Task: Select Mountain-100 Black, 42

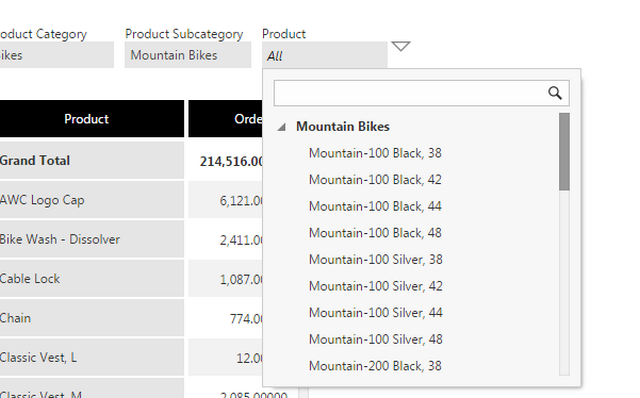Action: [375, 180]
